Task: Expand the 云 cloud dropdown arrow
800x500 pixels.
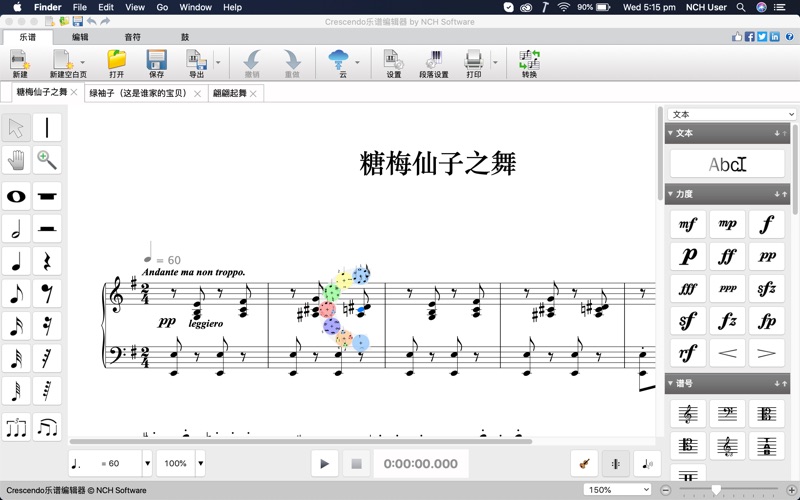Action: [358, 63]
